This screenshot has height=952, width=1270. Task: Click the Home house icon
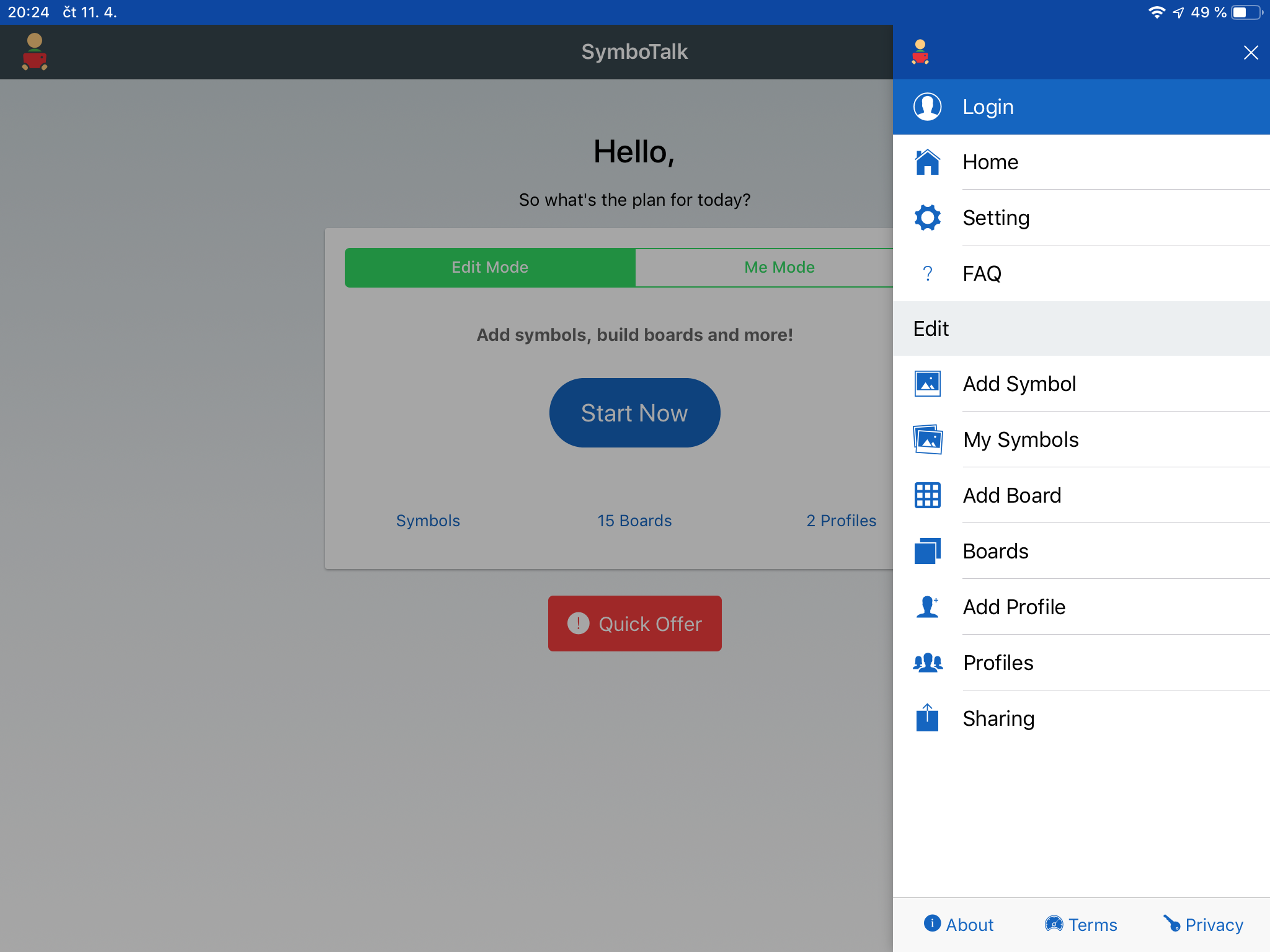coord(927,162)
